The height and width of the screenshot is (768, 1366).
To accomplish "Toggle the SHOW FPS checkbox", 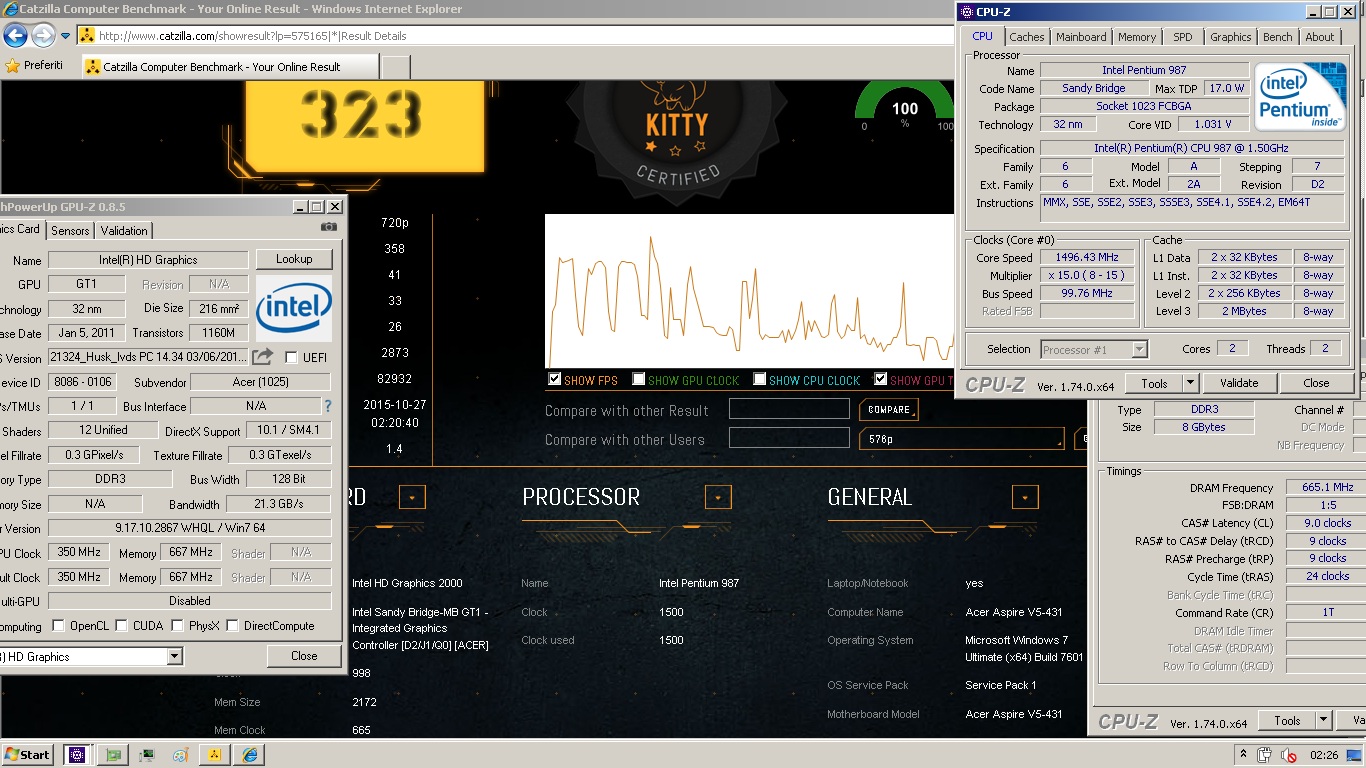I will click(x=555, y=380).
